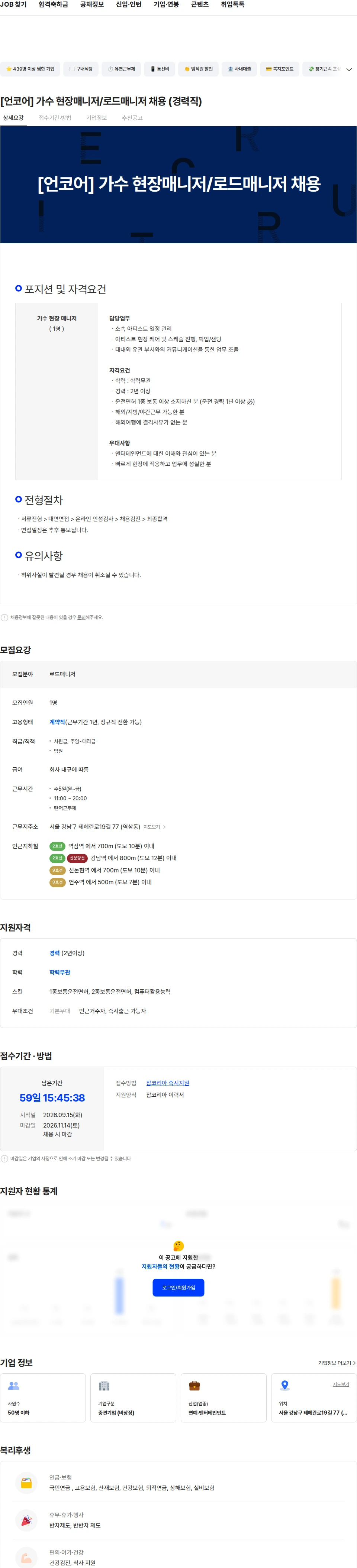This screenshot has height=1568, width=357.
Task: Click the 유의사항 heading bullet
Action: tap(19, 554)
